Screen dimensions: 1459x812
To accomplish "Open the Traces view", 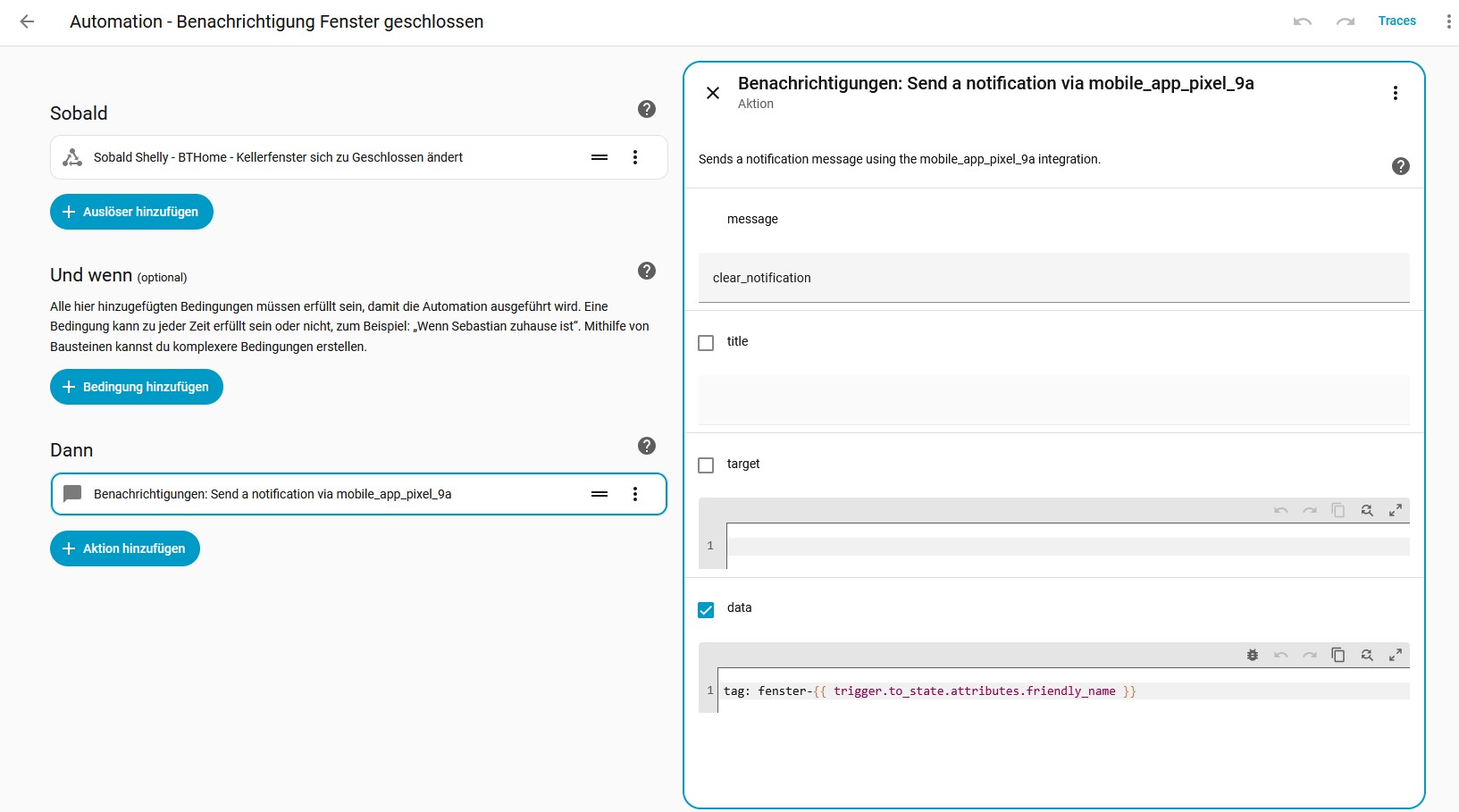I will coord(1396,21).
